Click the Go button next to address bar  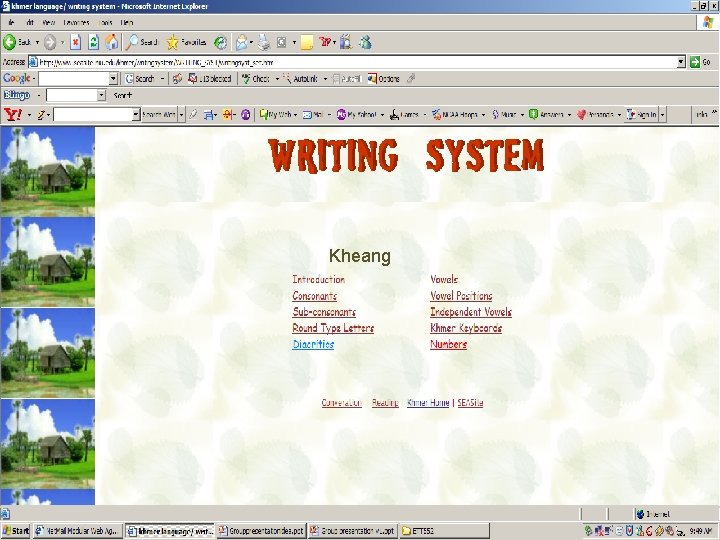coord(701,62)
